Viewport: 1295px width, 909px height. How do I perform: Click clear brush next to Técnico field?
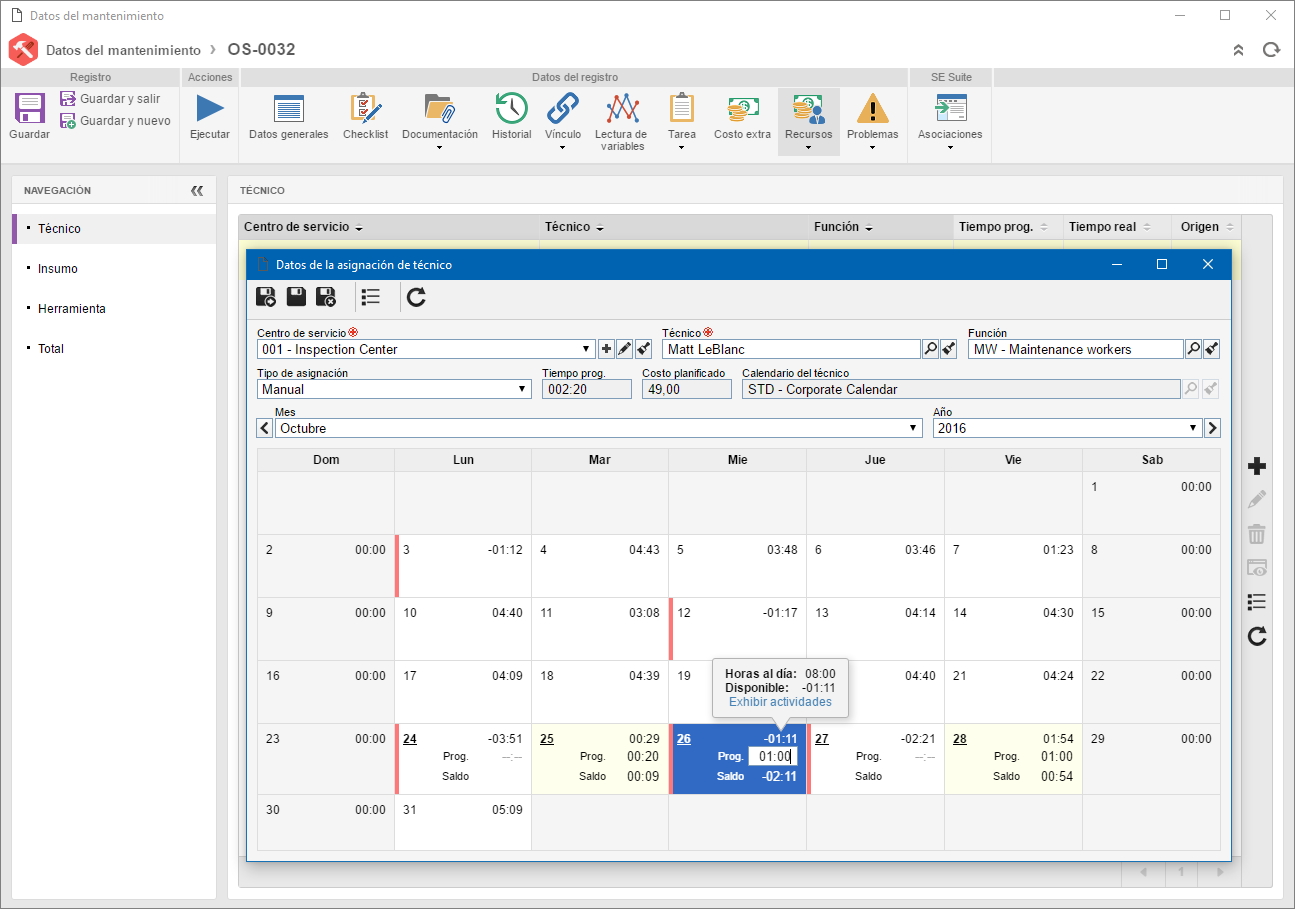(948, 350)
